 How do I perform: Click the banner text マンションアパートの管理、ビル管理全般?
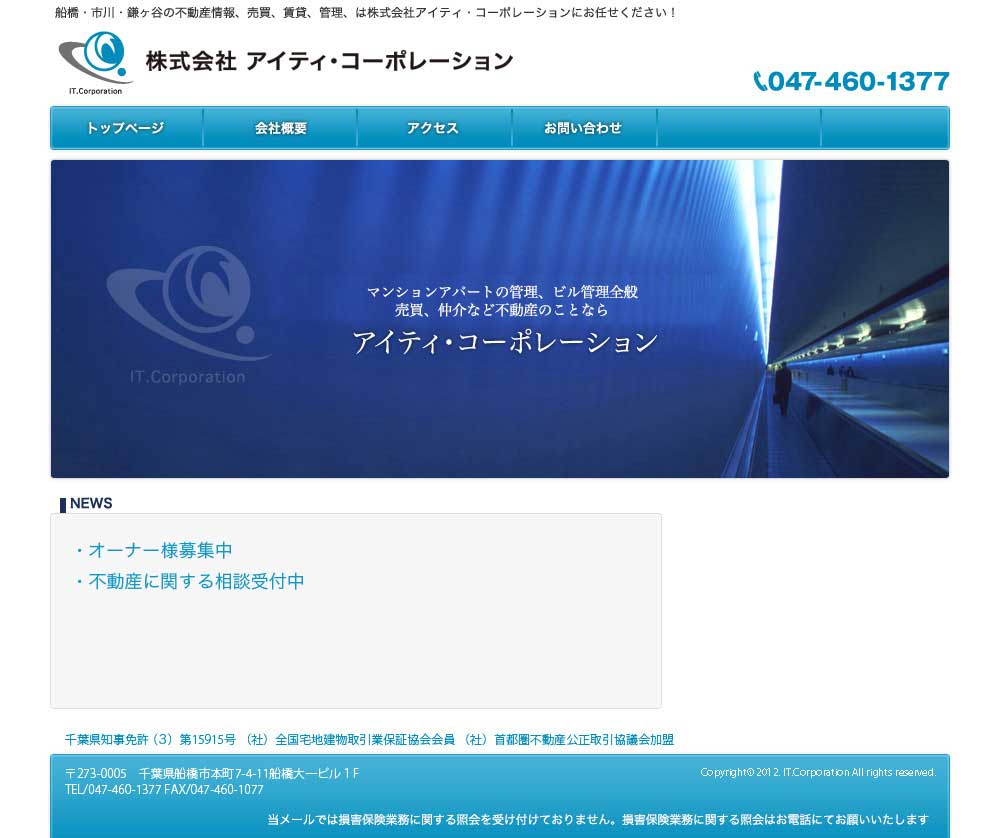pyautogui.click(x=503, y=292)
